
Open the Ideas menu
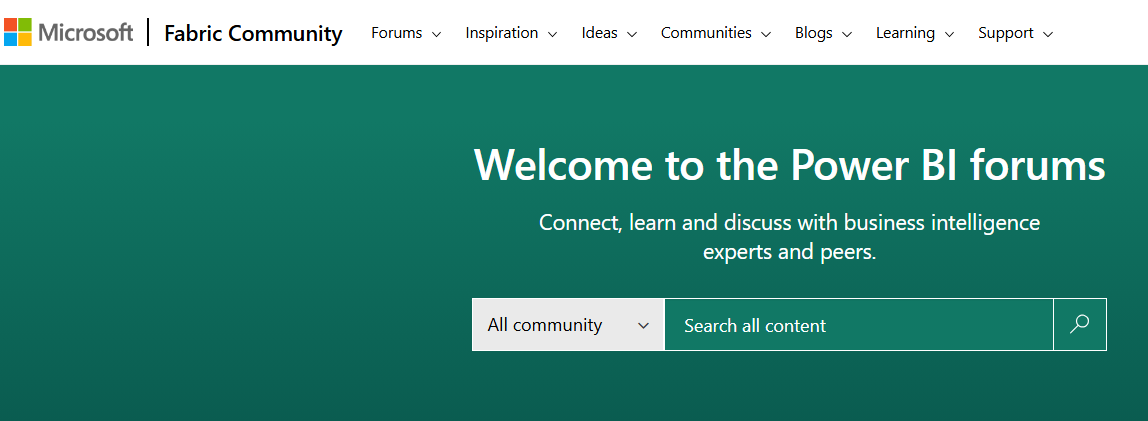tap(609, 33)
